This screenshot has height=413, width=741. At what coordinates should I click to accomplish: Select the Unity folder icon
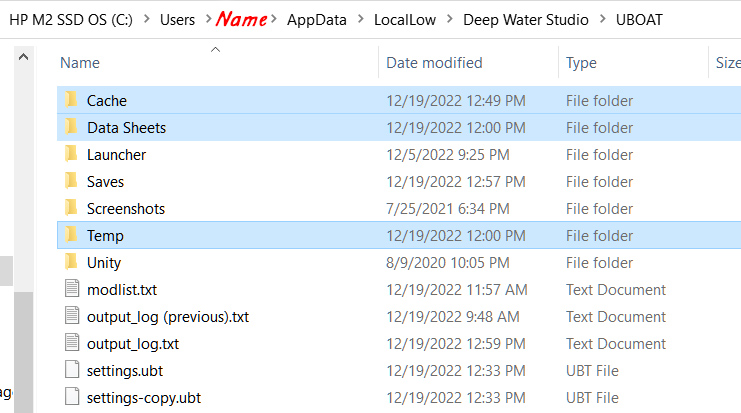coord(71,262)
